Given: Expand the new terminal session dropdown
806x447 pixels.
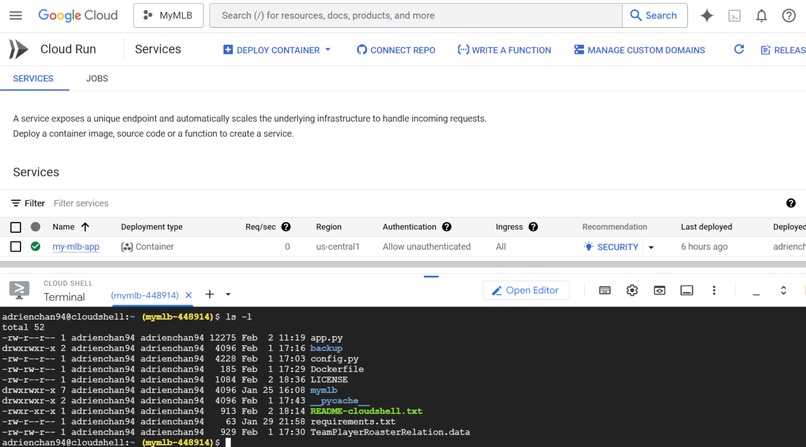Looking at the screenshot, I should point(228,294).
